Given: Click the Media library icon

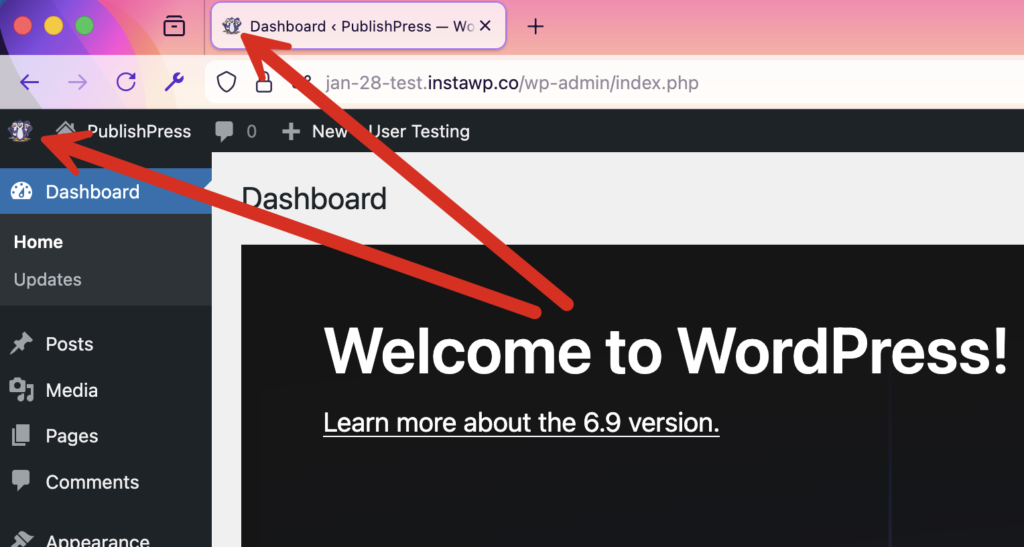Looking at the screenshot, I should click(x=22, y=390).
